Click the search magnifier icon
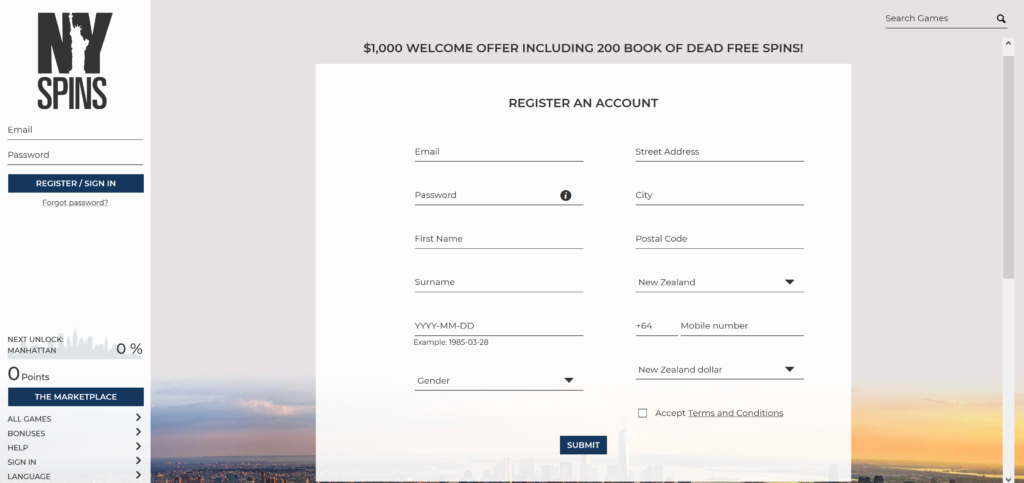 pos(1001,19)
